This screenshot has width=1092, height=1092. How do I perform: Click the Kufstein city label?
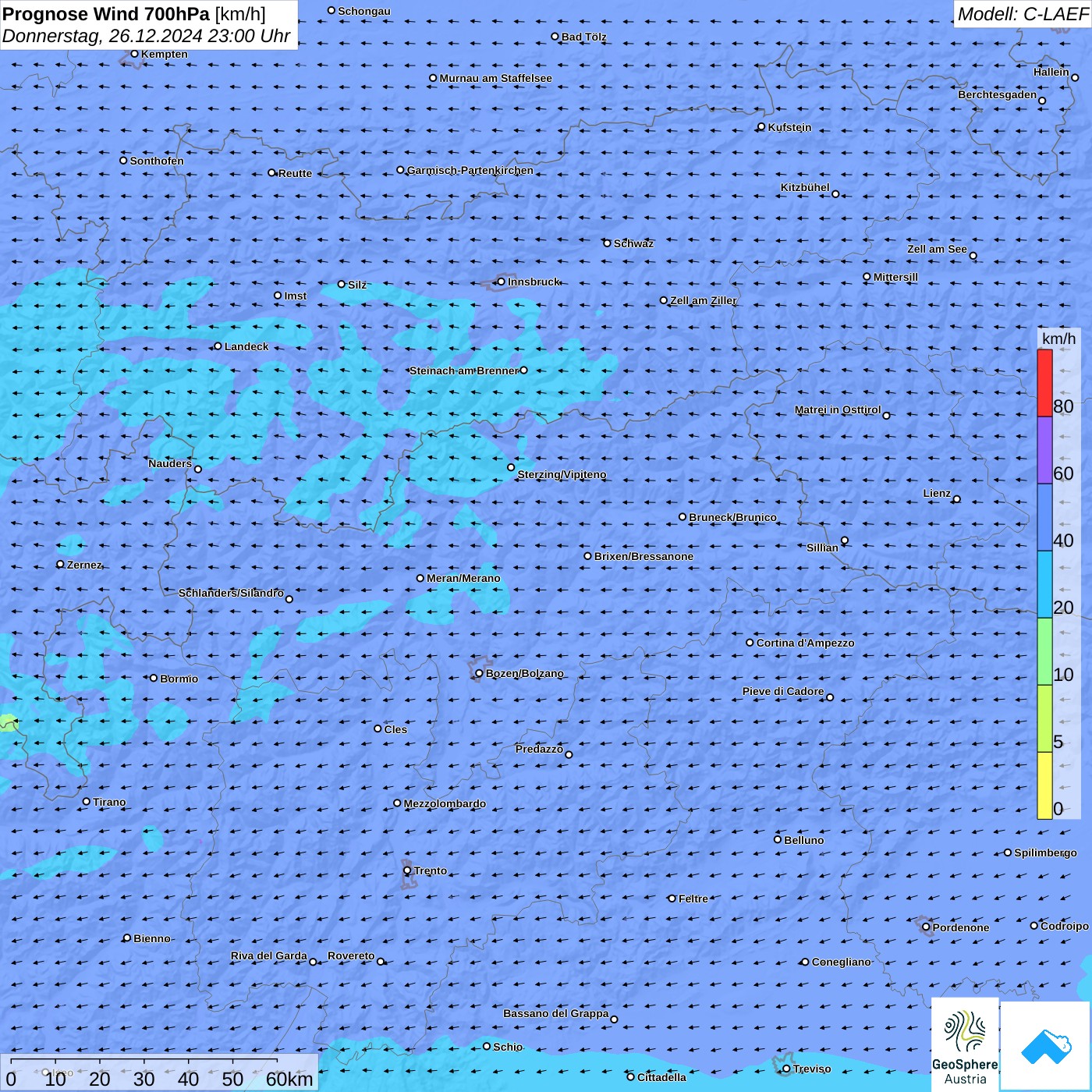click(789, 127)
